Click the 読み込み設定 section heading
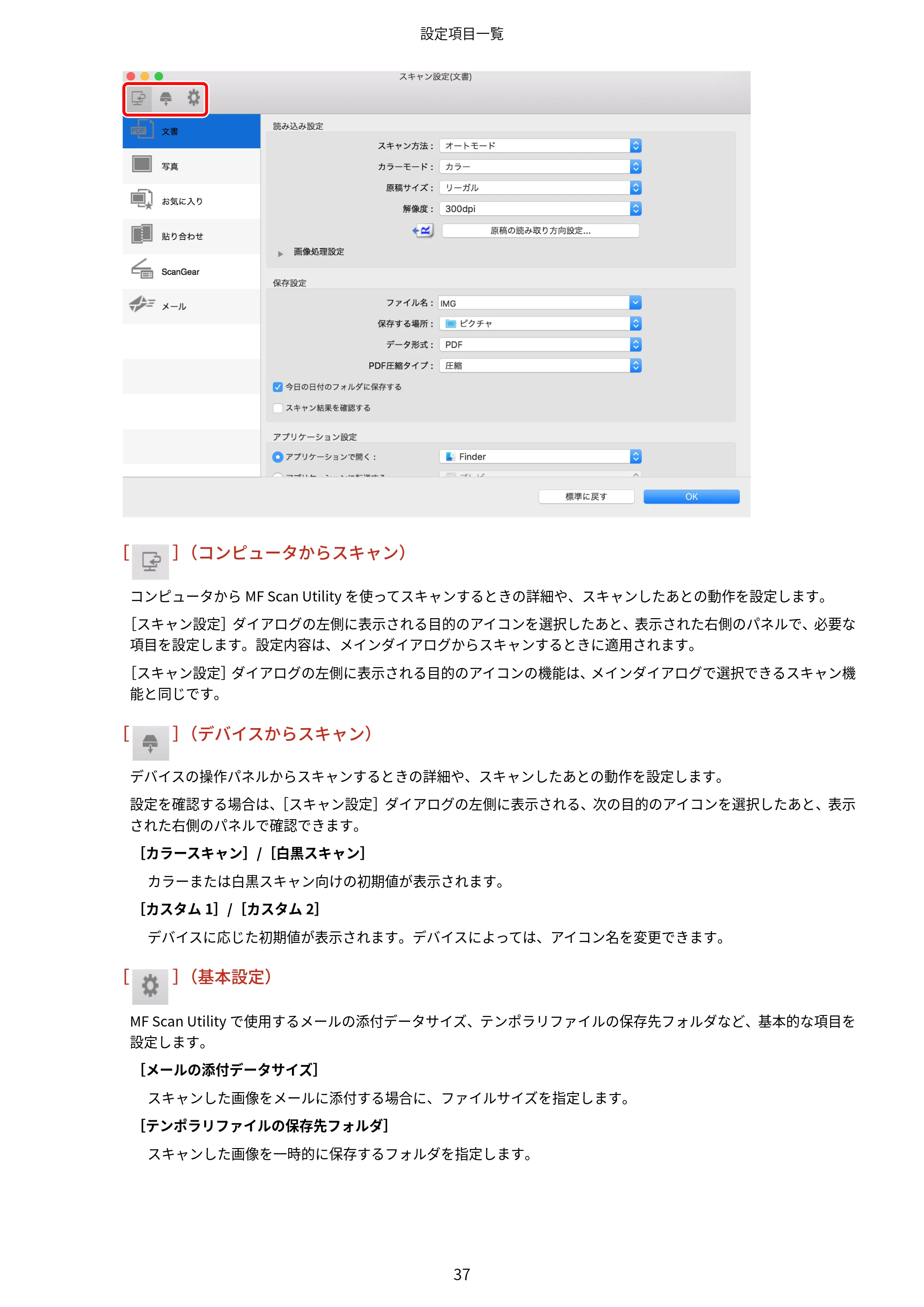Image resolution: width=924 pixels, height=1307 pixels. 298,127
